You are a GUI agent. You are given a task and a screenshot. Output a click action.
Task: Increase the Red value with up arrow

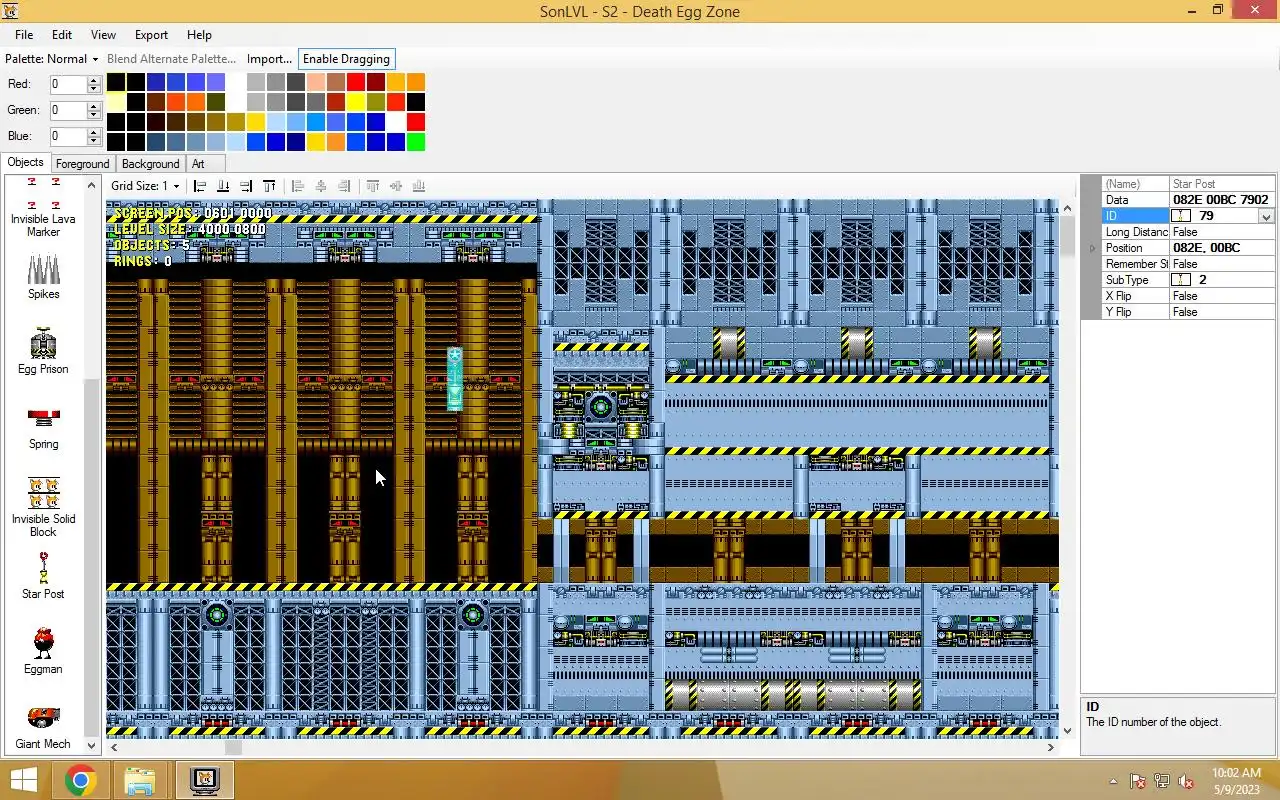(94, 80)
